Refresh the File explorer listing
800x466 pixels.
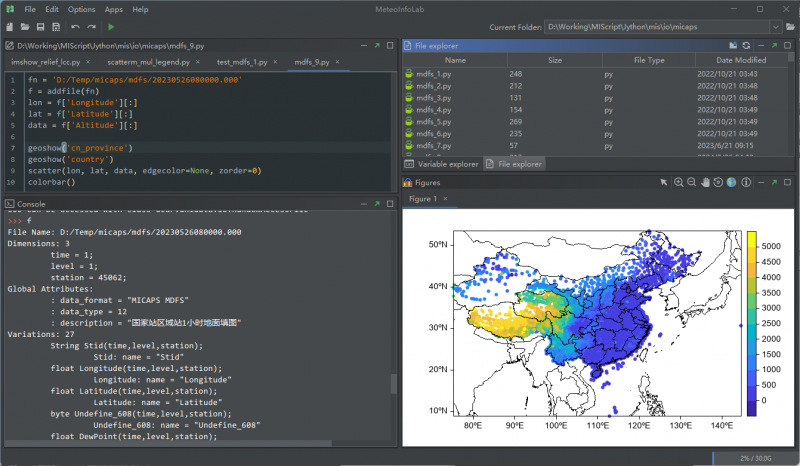click(x=746, y=45)
